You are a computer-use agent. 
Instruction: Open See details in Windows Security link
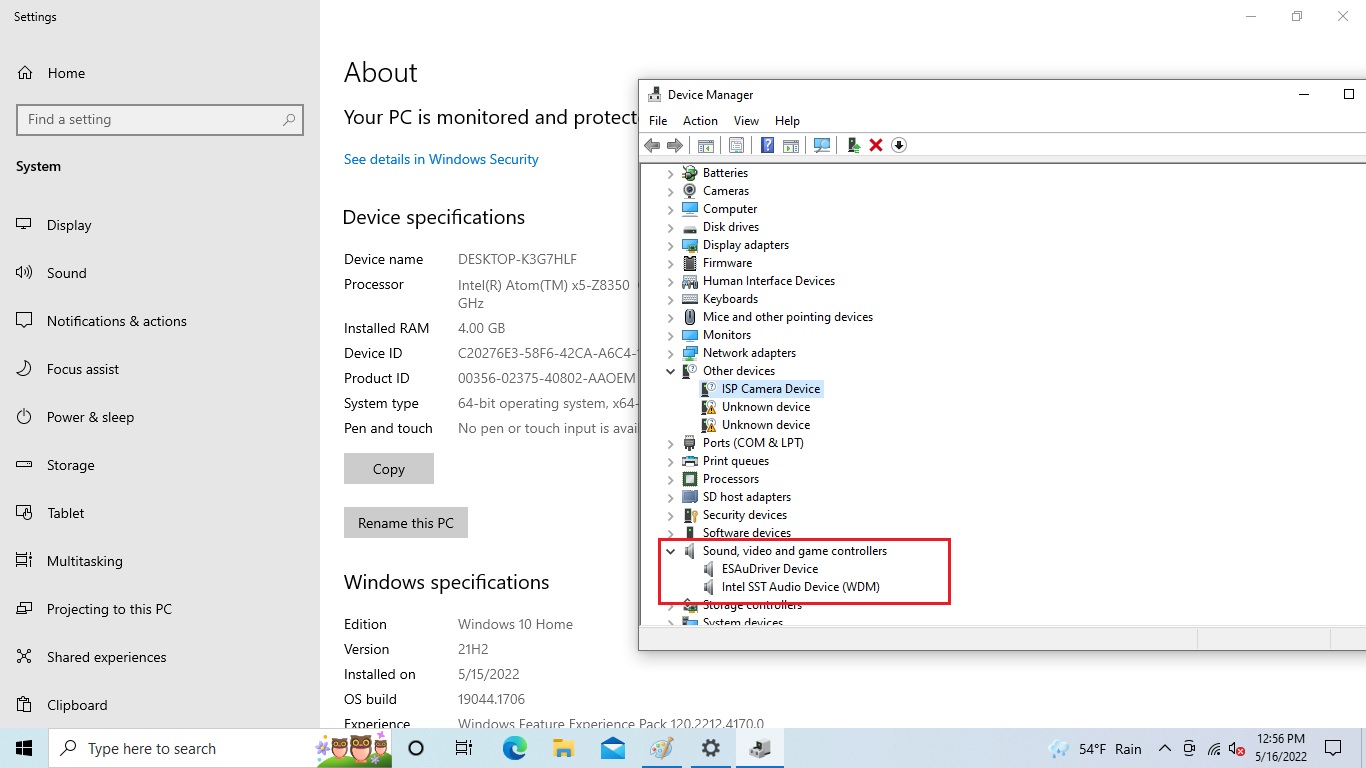click(x=441, y=159)
